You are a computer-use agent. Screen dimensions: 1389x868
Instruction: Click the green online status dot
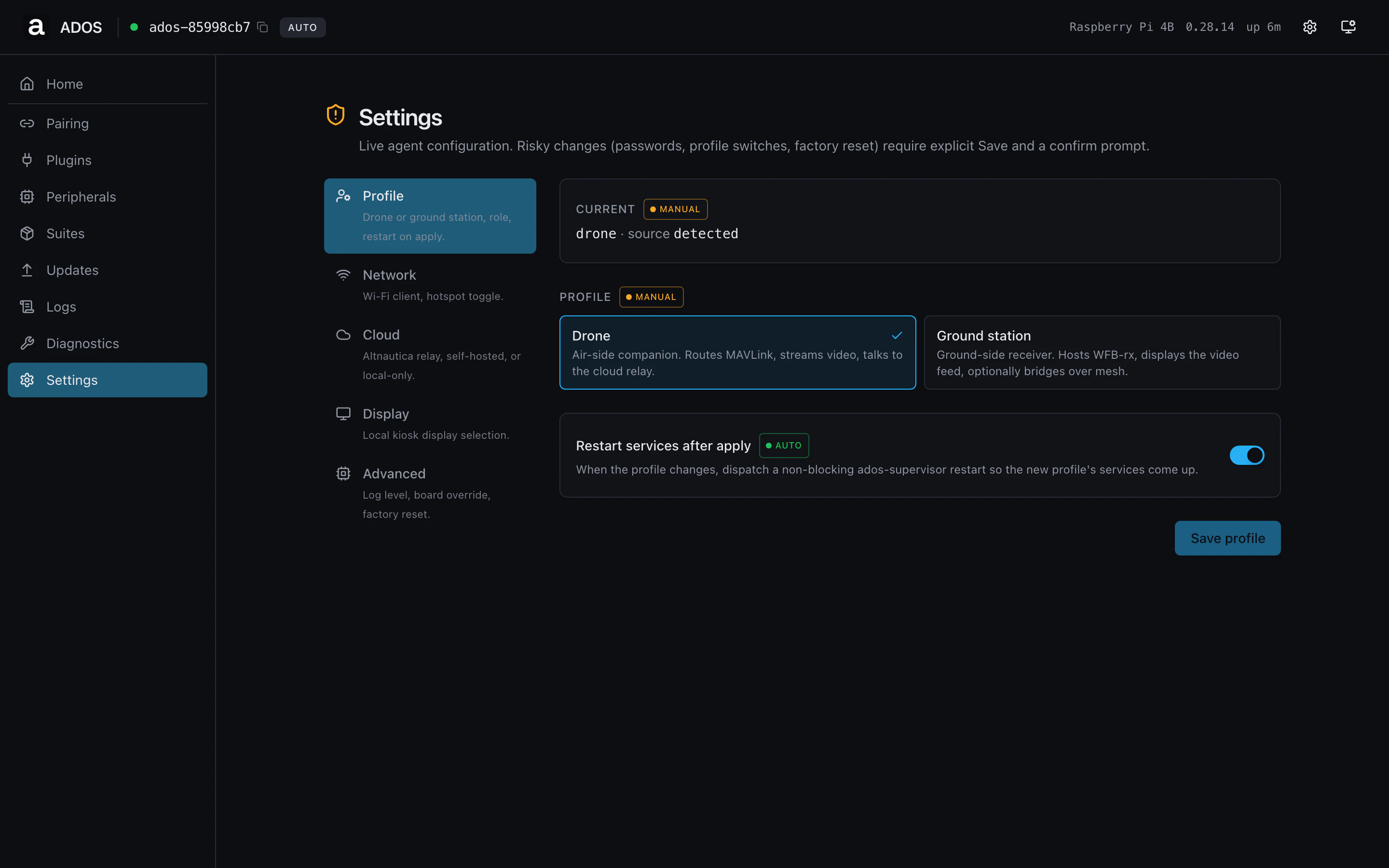[134, 27]
